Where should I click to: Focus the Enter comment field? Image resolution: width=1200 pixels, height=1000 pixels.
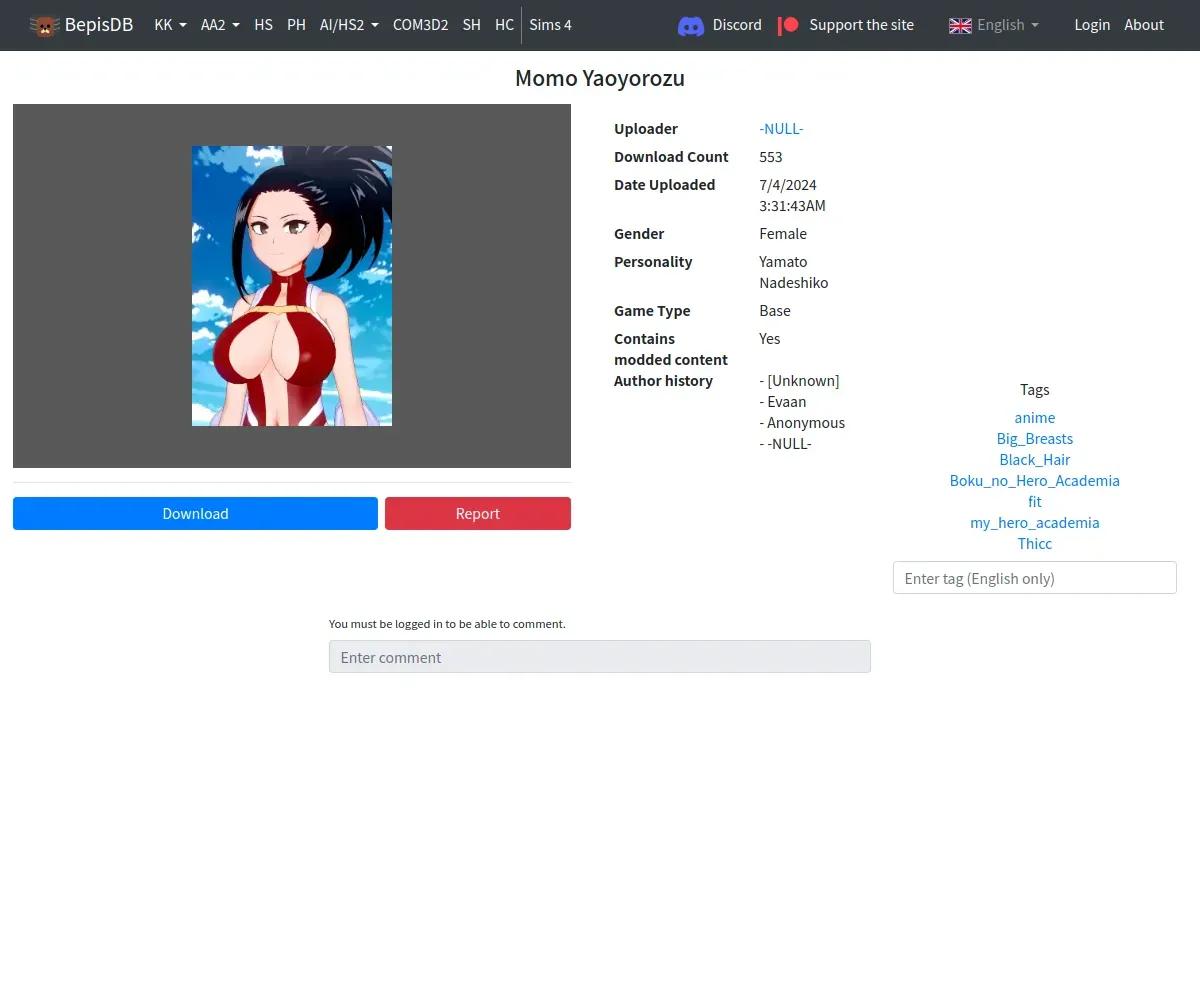600,657
